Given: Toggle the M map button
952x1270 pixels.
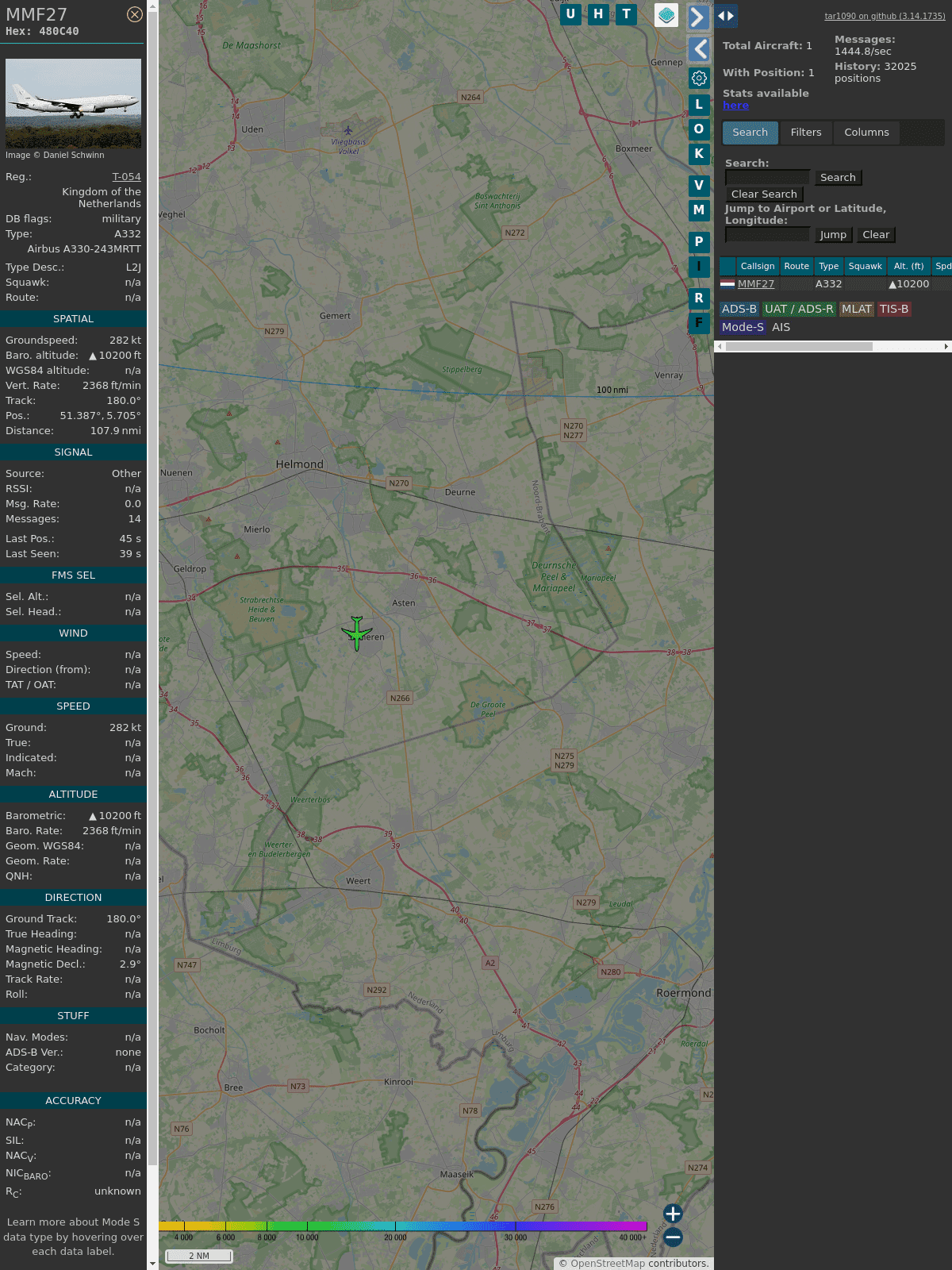Looking at the screenshot, I should (699, 210).
